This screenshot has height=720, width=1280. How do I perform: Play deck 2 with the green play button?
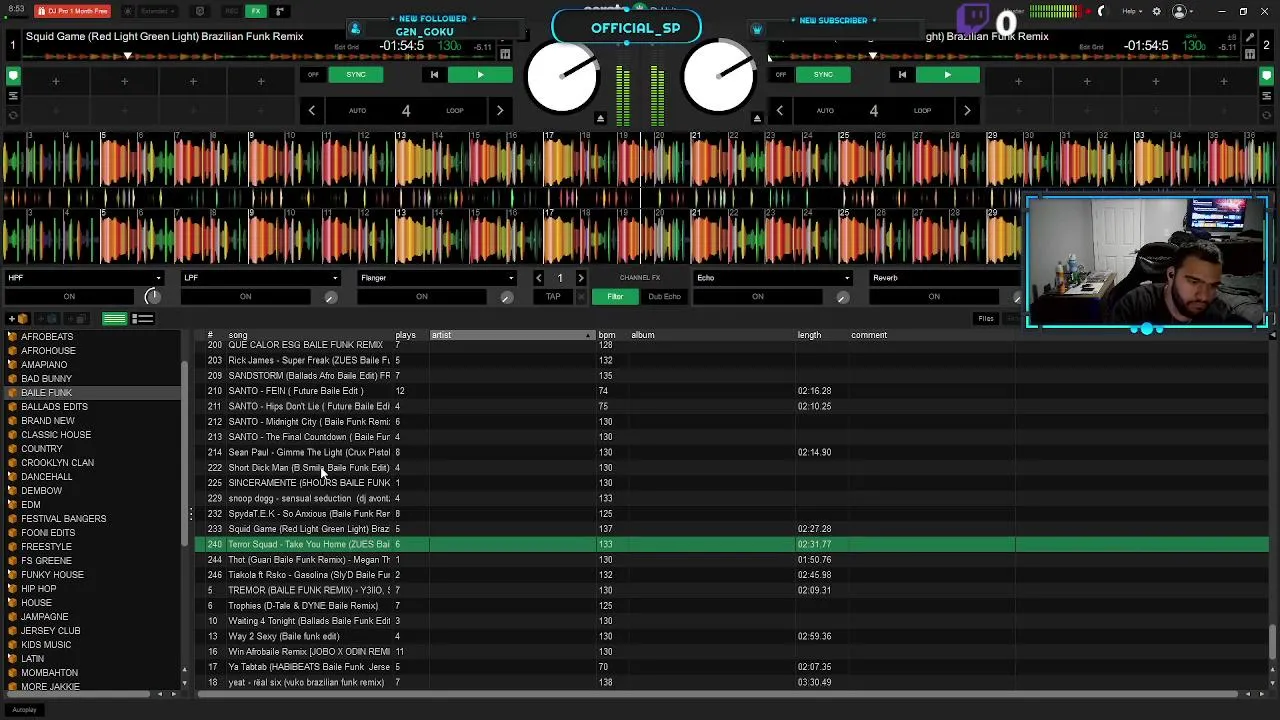(947, 75)
